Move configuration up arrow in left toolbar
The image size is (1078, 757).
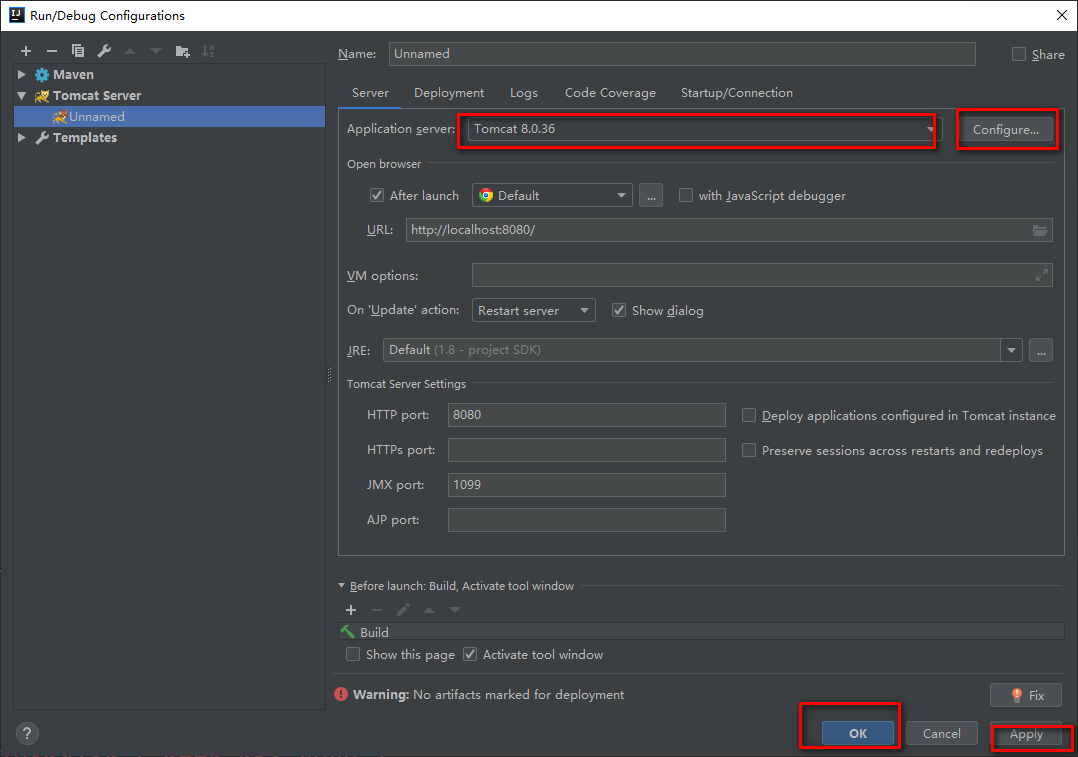(130, 51)
